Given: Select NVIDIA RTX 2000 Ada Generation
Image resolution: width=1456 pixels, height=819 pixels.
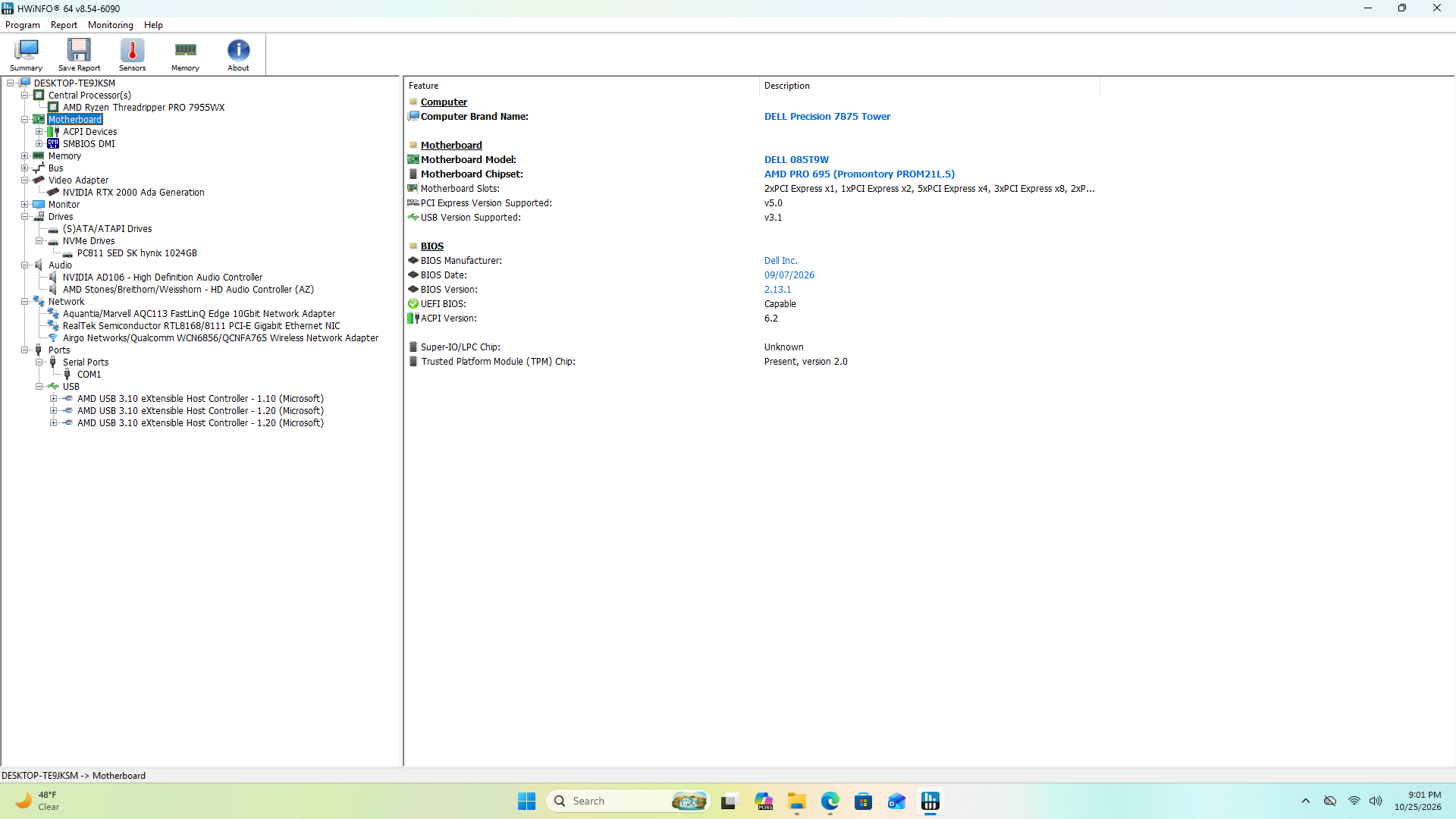Looking at the screenshot, I should coord(133,193).
